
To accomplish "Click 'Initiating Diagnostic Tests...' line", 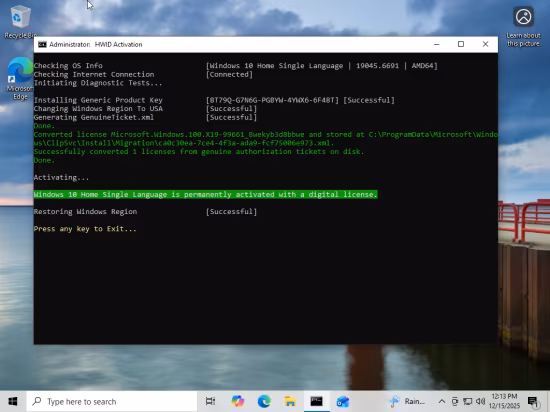I will (98, 83).
